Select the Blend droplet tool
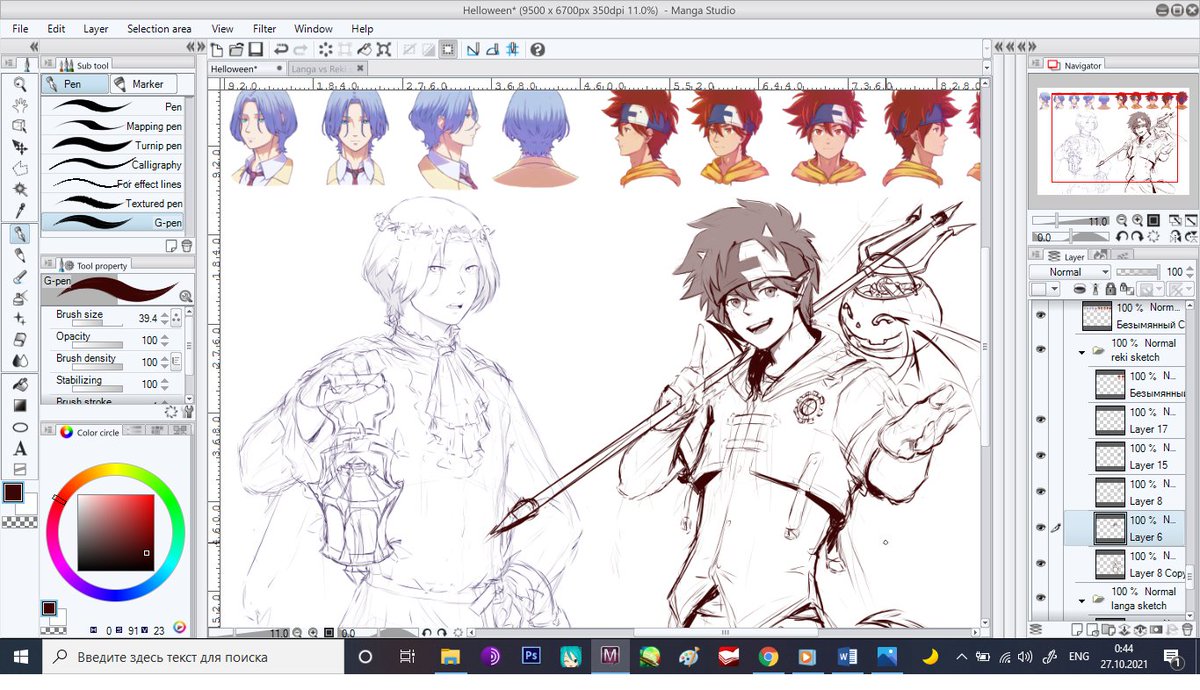This screenshot has height=690, width=1200. click(19, 361)
